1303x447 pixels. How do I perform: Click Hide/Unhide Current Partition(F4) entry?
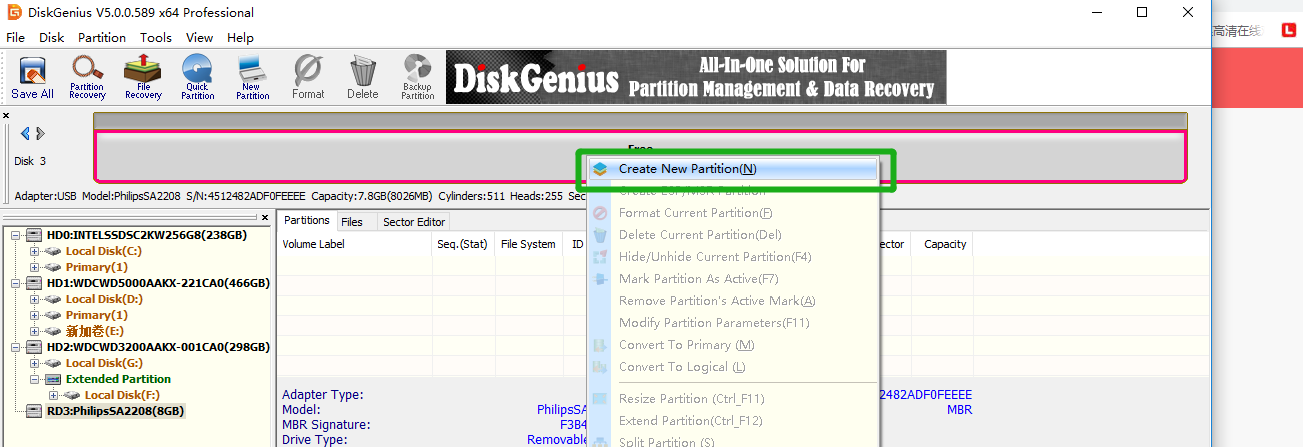pyautogui.click(x=732, y=257)
